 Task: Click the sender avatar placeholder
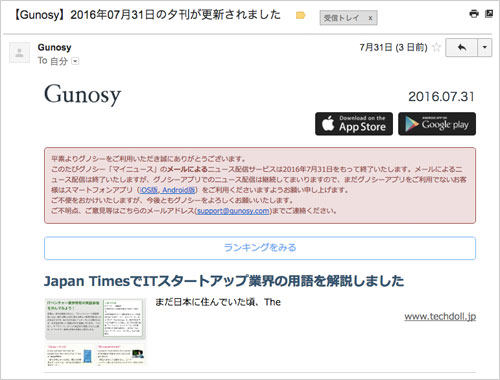tap(19, 52)
